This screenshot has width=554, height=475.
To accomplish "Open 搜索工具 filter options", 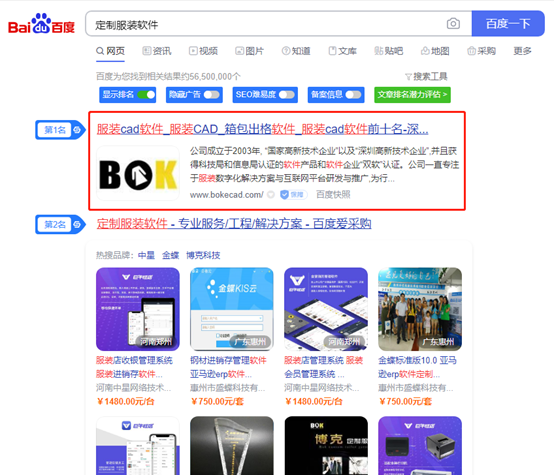I will click(426, 76).
